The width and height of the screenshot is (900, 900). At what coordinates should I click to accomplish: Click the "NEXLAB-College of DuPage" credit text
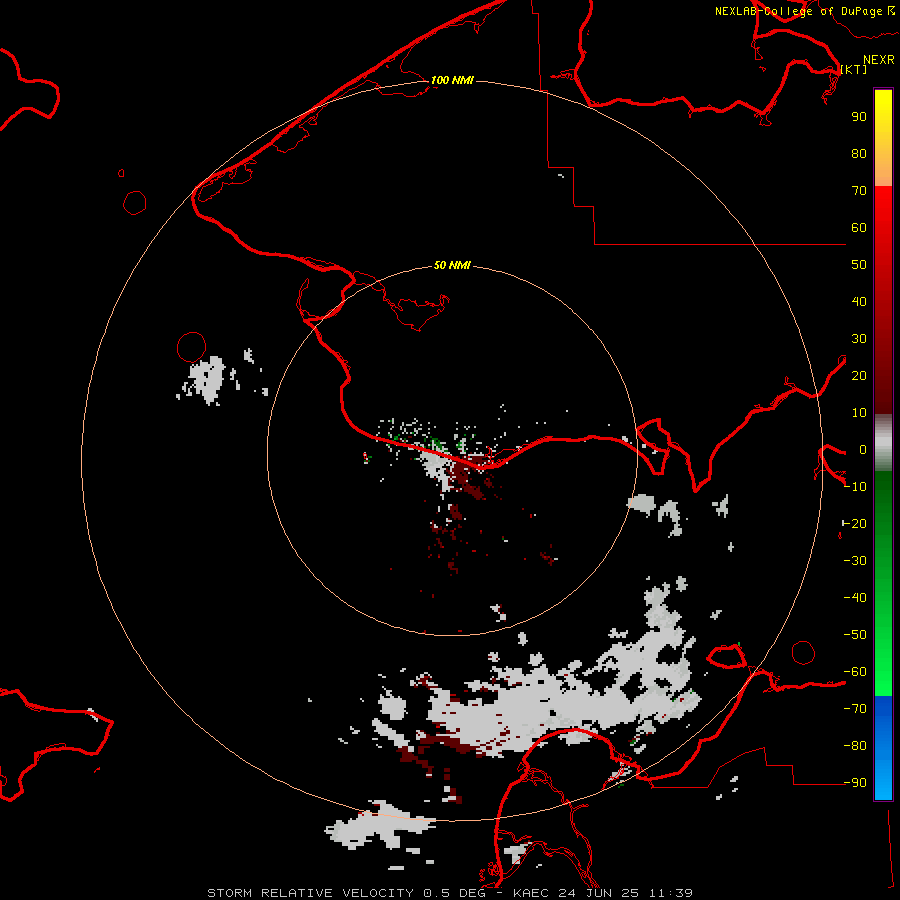click(x=798, y=11)
